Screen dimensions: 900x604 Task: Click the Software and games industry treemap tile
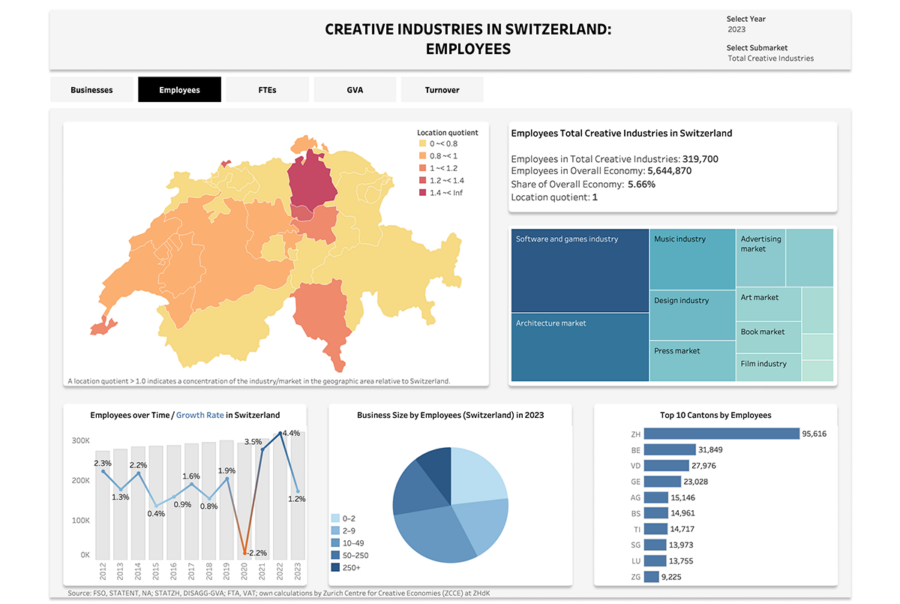579,270
